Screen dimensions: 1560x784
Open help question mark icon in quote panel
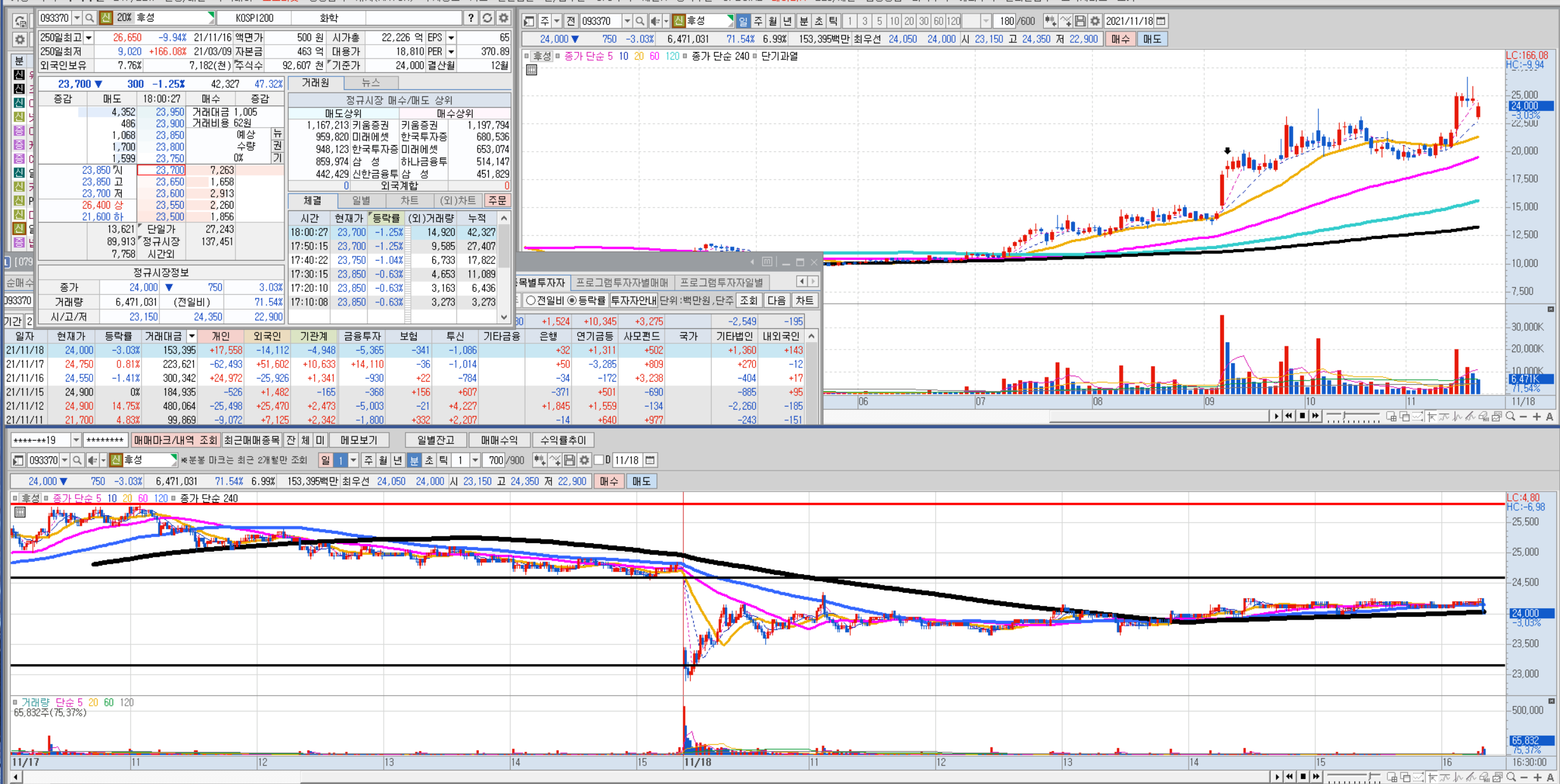[471, 18]
